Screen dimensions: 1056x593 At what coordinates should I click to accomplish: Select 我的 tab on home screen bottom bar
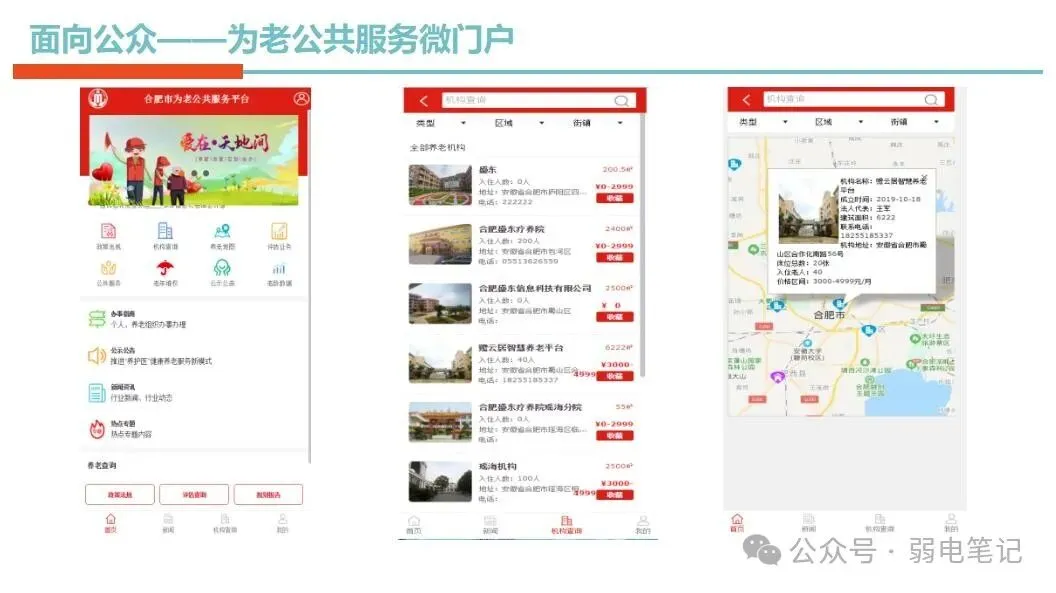[x=282, y=524]
